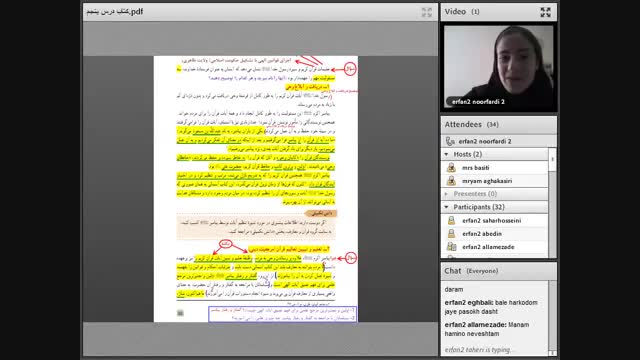Click the Attendees list scrollbar
The image size is (640, 360).
(x=552, y=202)
